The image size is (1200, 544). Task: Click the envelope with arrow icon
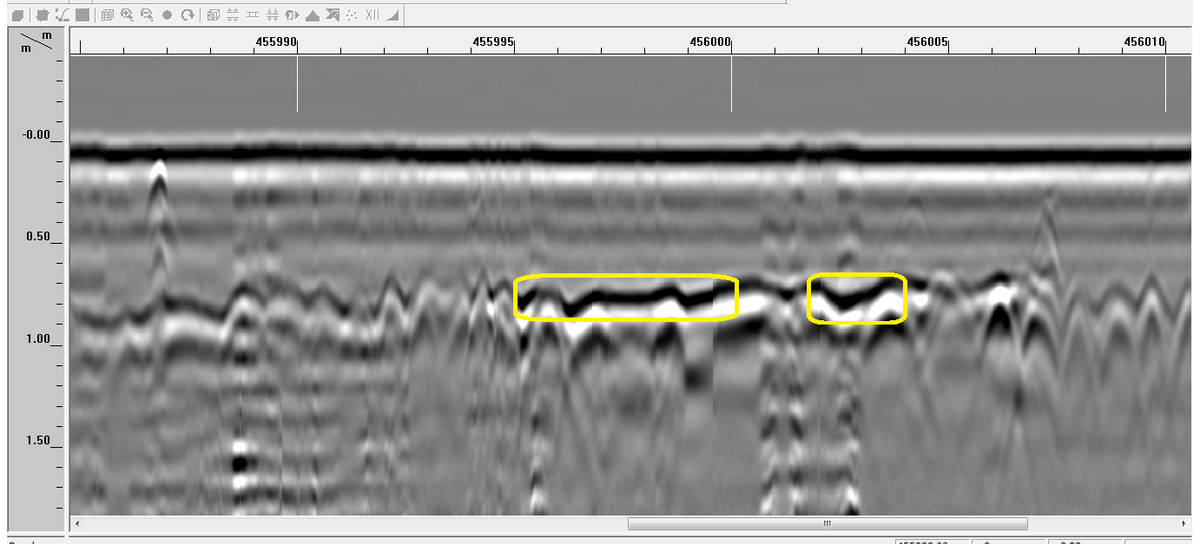tap(332, 15)
